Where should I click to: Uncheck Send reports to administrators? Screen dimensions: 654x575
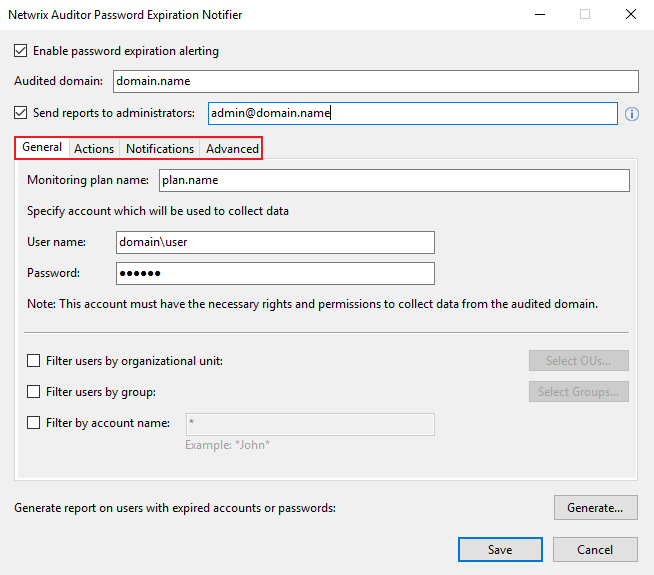click(21, 113)
